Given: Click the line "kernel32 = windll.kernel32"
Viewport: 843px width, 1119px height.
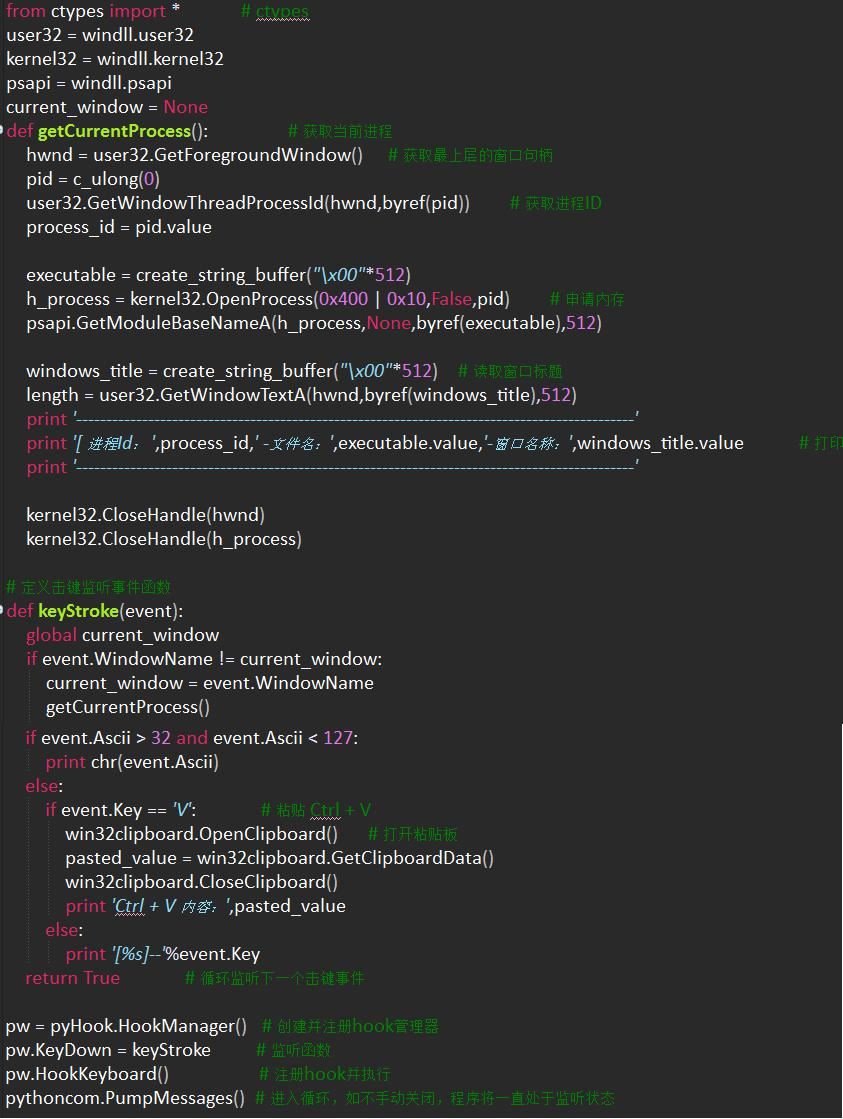Looking at the screenshot, I should pos(115,59).
